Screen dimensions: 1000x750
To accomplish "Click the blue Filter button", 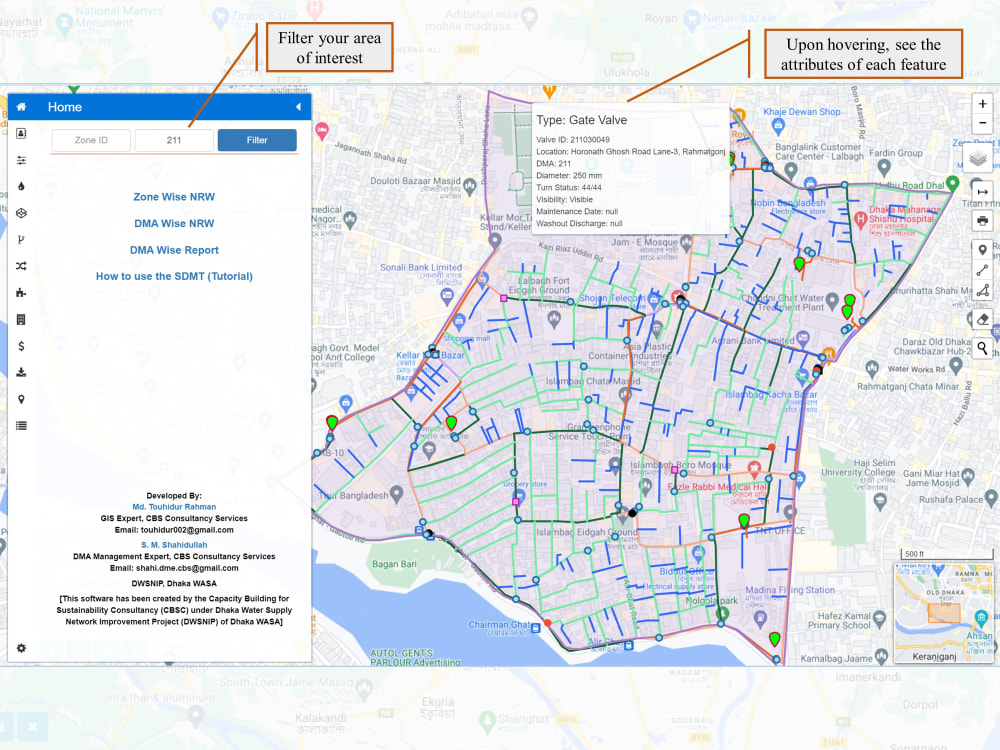I will (x=257, y=140).
